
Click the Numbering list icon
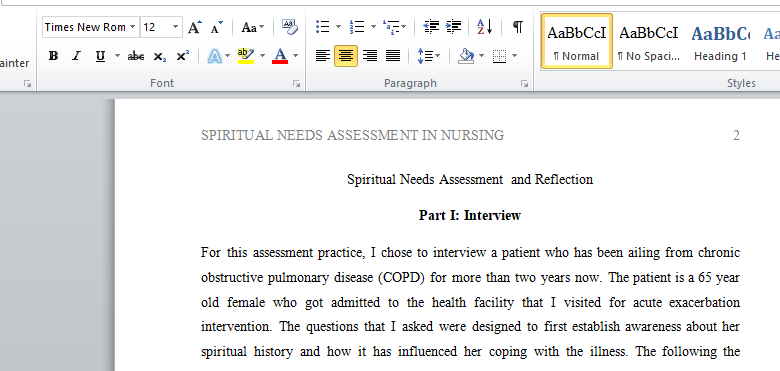click(x=357, y=27)
